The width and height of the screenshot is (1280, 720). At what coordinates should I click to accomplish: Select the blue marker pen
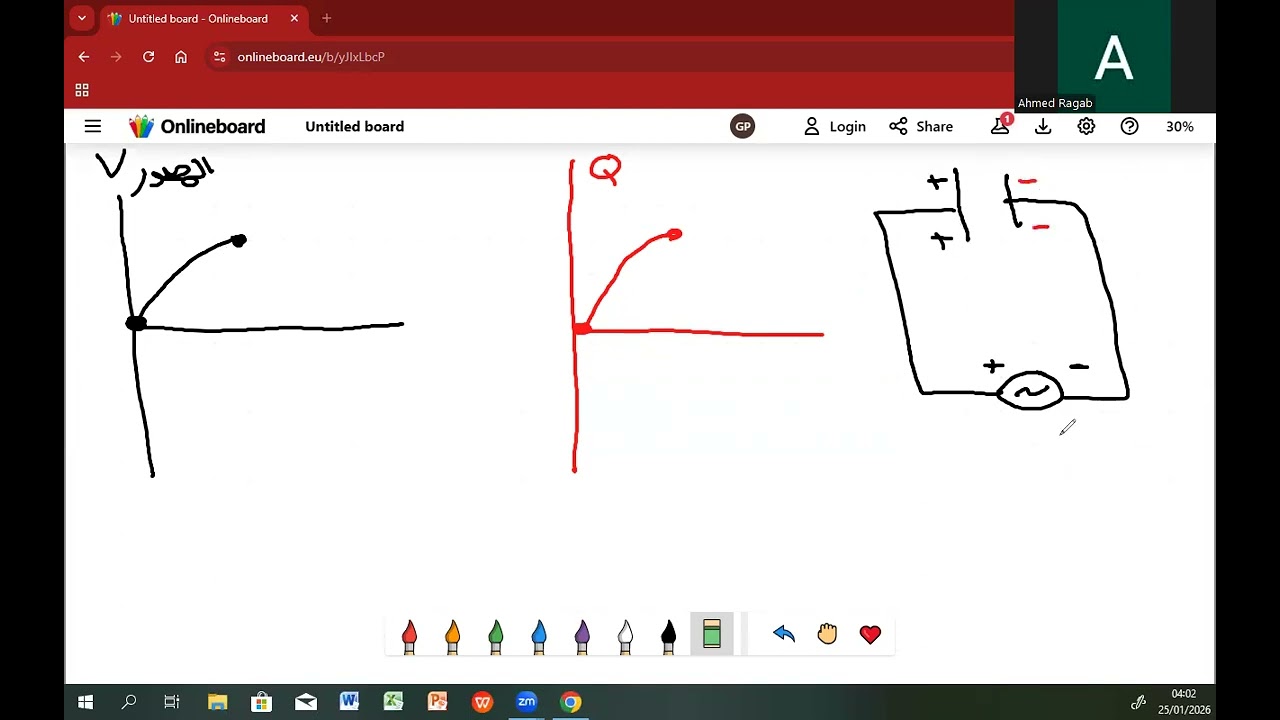tap(539, 636)
